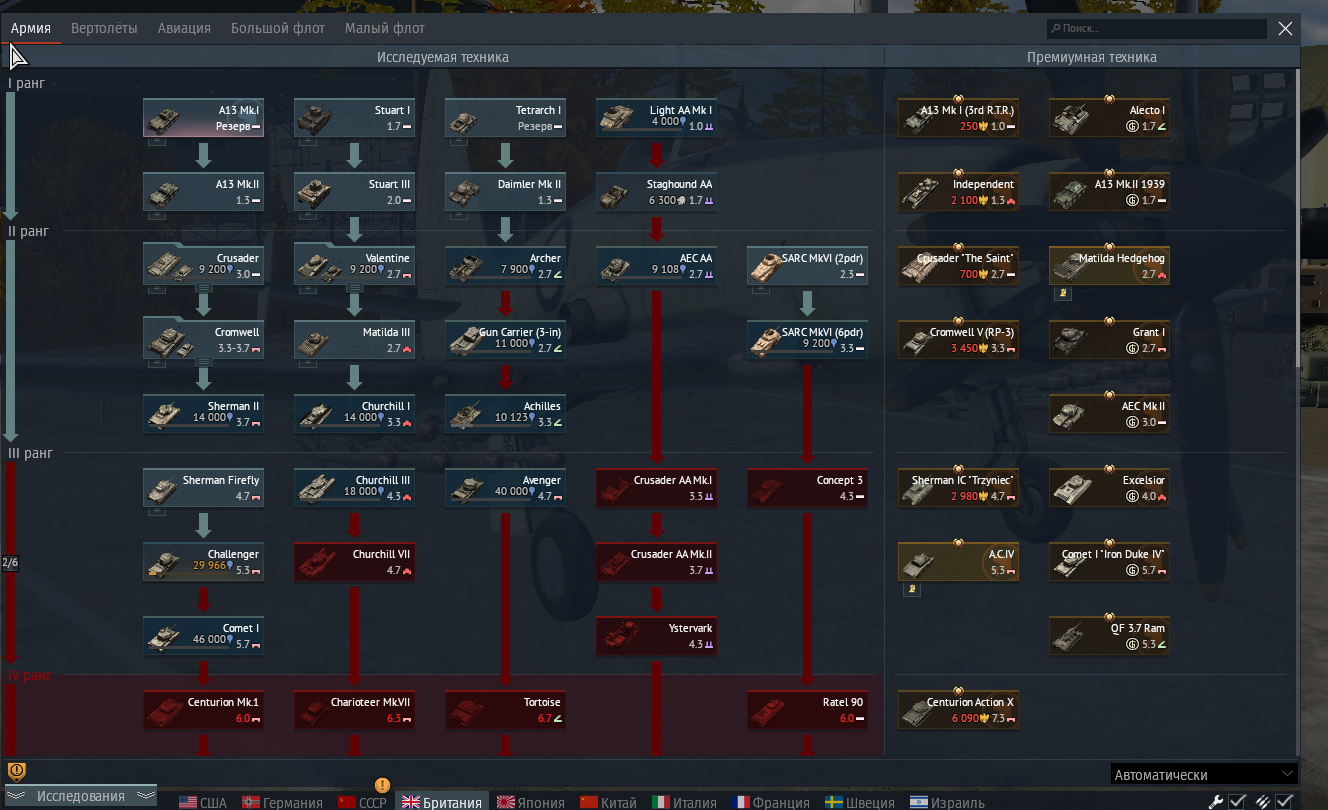The width and height of the screenshot is (1328, 810).
Task: Select the Швеция nation
Action: [860, 802]
